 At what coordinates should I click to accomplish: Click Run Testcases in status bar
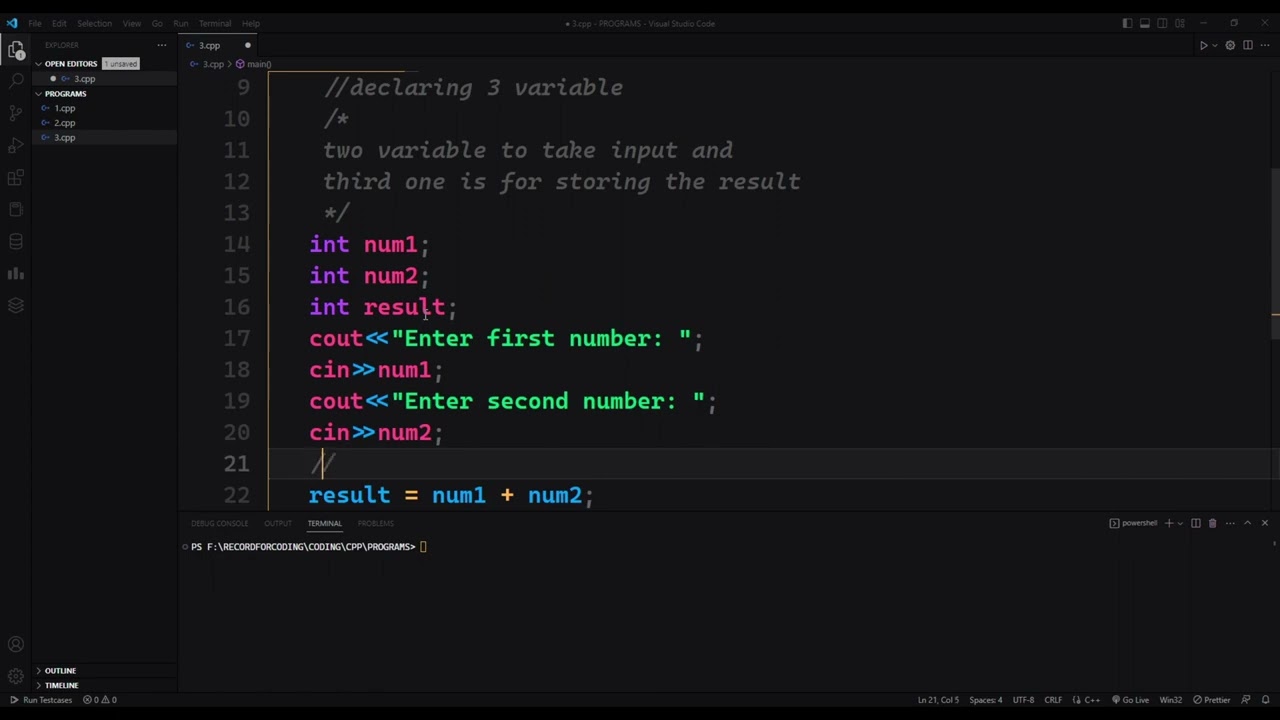pos(42,700)
